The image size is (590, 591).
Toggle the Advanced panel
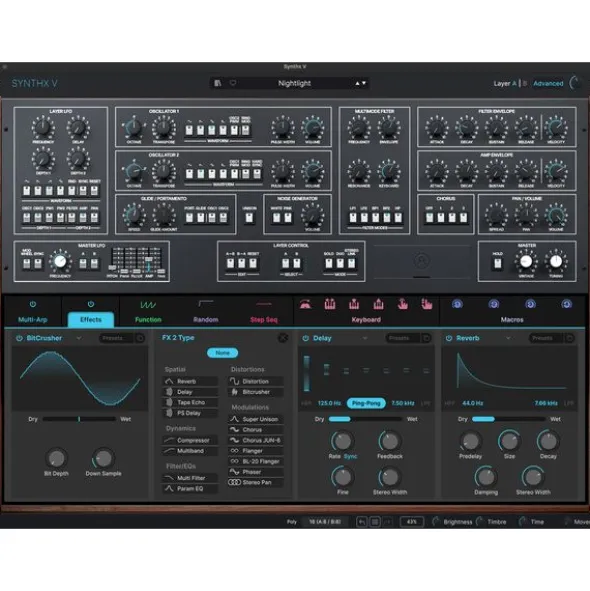548,83
